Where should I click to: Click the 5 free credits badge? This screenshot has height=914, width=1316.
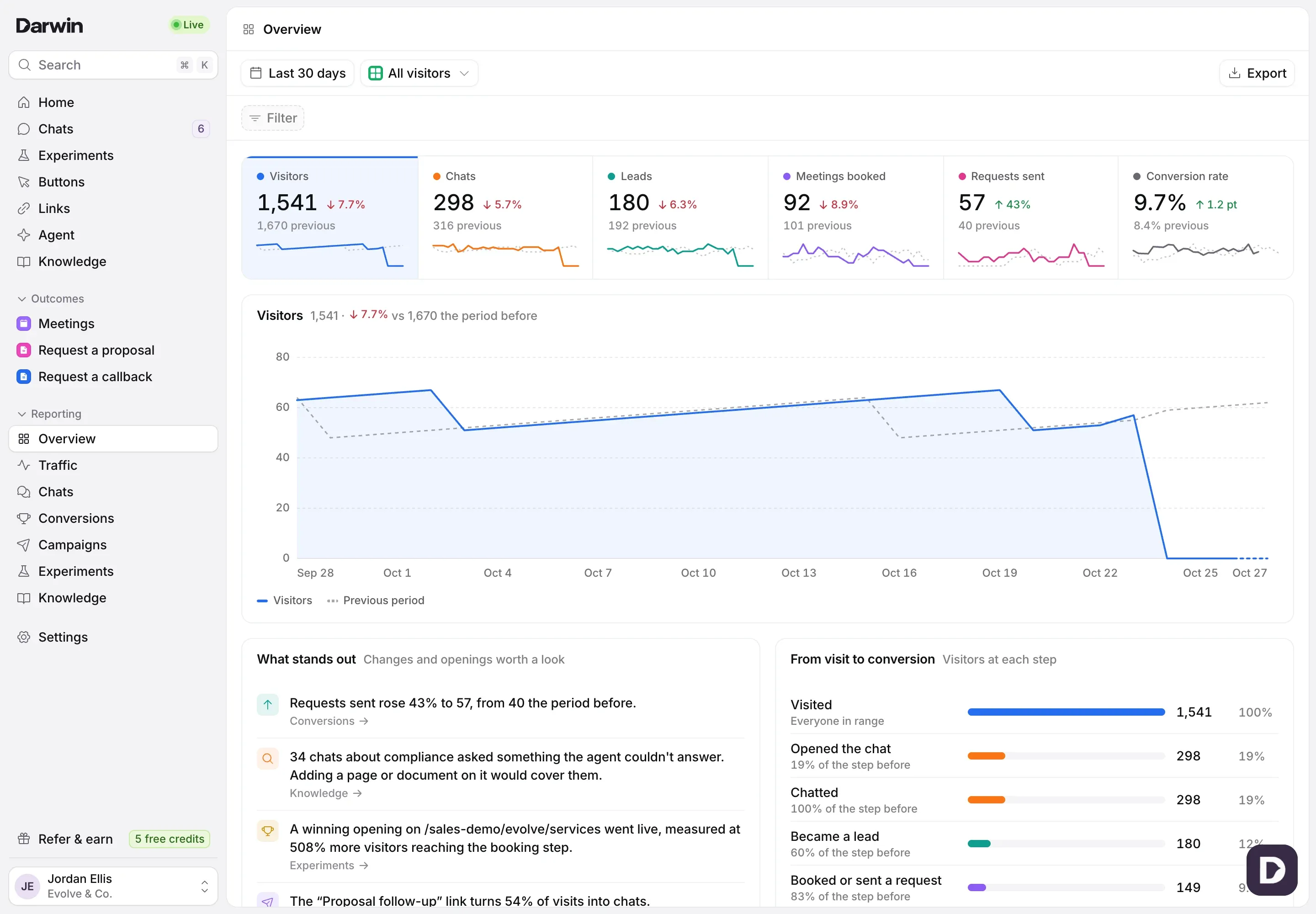(170, 839)
